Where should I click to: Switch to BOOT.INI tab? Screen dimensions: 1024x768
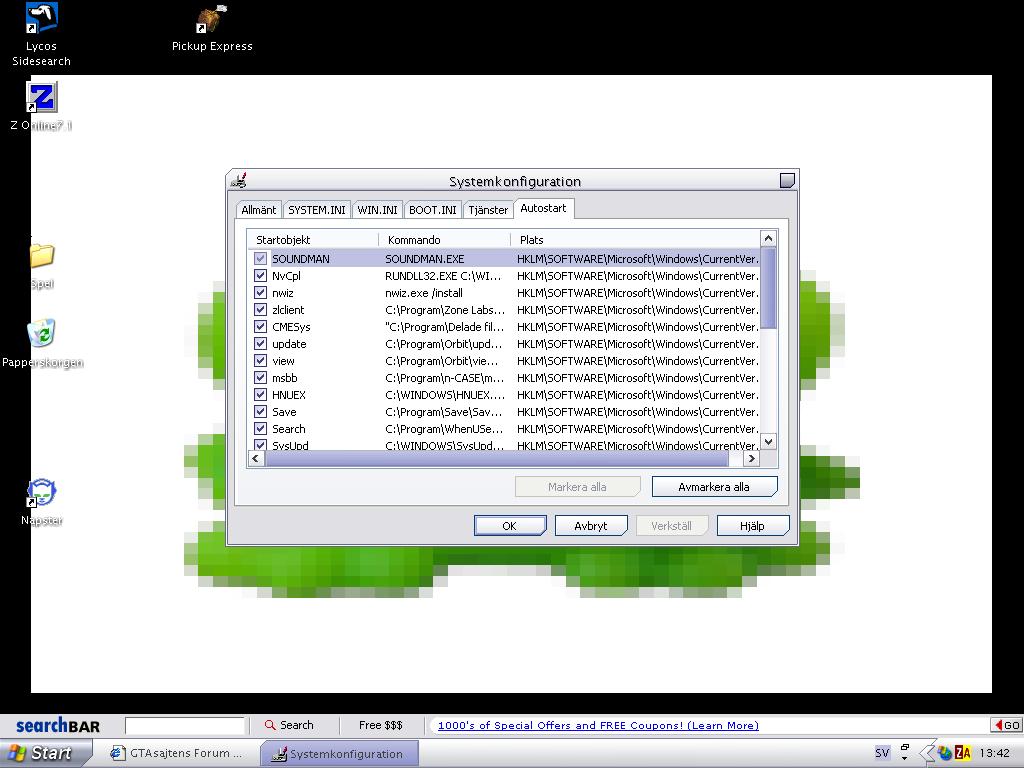(x=432, y=210)
